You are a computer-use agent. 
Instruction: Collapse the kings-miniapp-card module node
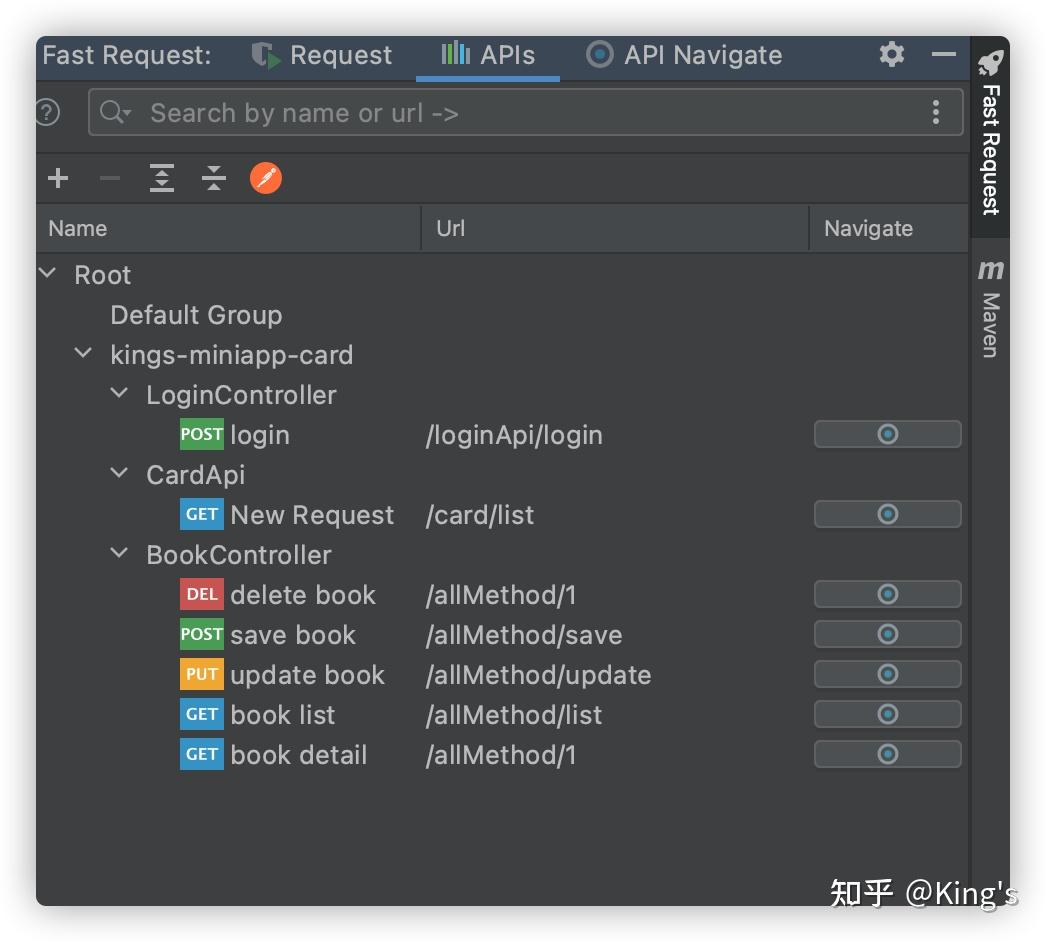pyautogui.click(x=84, y=353)
